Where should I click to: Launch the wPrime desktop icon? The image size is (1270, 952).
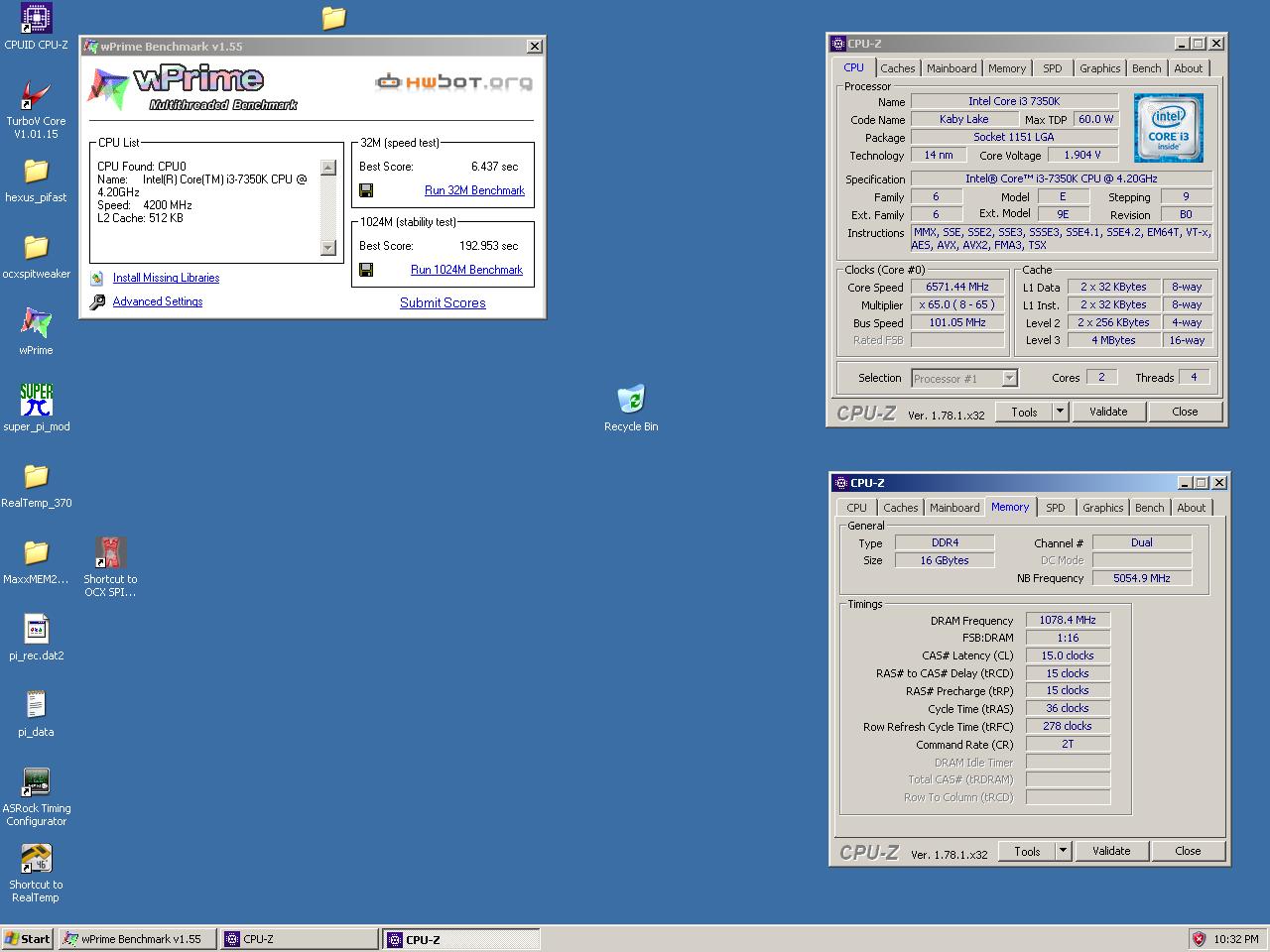click(36, 323)
